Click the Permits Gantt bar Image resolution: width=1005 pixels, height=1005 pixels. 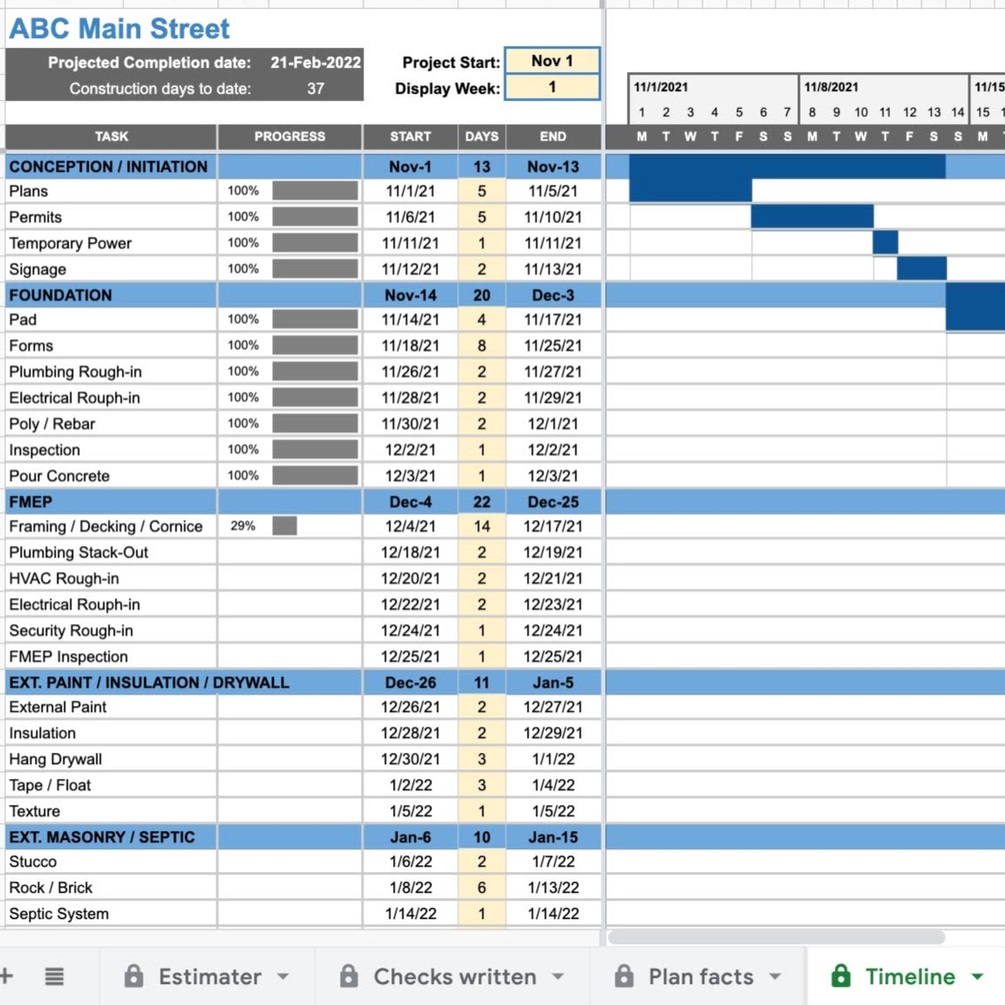pos(812,217)
